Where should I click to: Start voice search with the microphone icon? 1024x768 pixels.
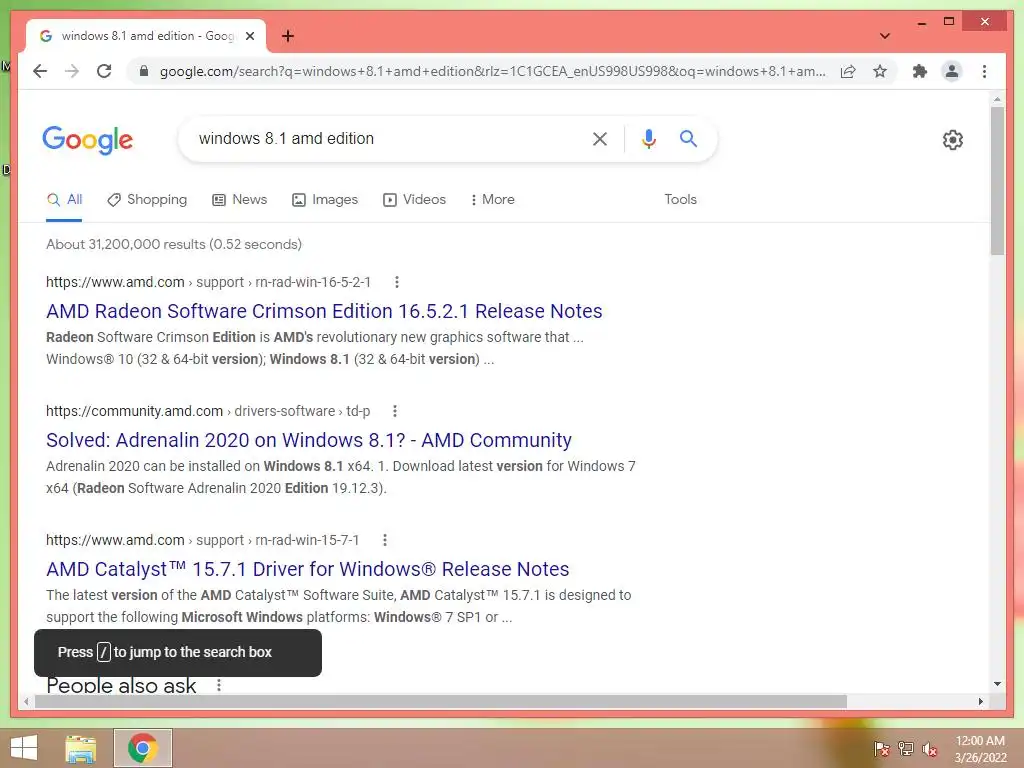click(x=648, y=138)
